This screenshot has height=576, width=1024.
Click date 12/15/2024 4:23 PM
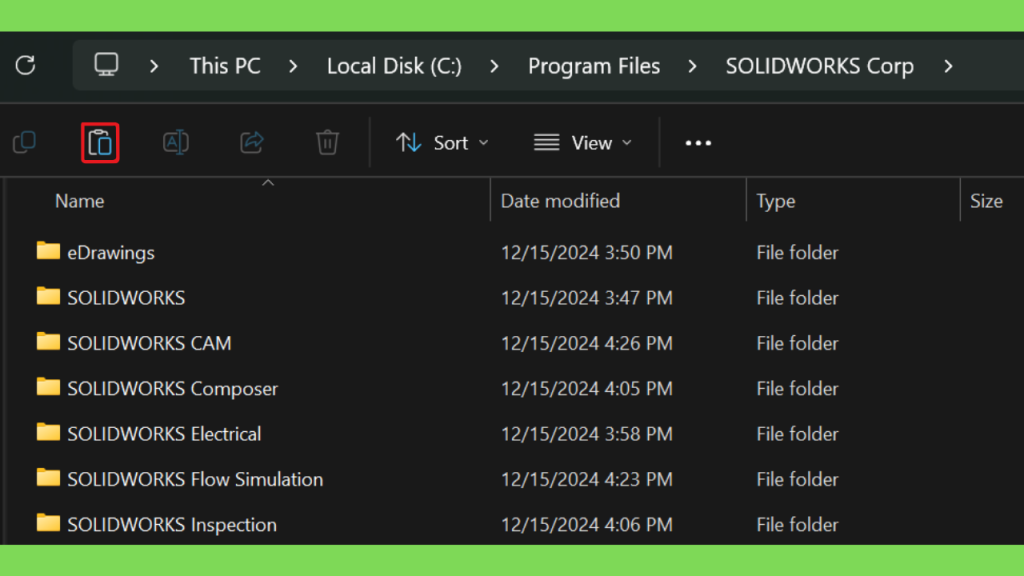click(x=586, y=479)
